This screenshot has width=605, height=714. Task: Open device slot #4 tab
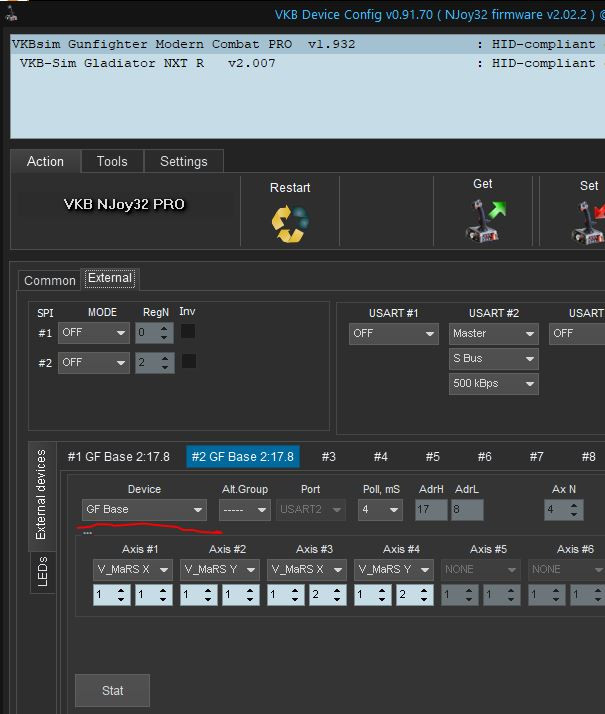[x=381, y=457]
